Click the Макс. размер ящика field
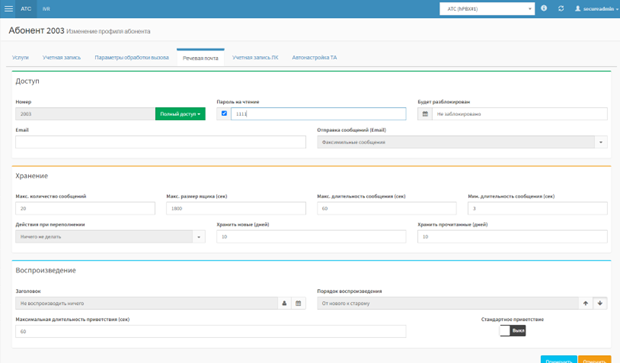 pyautogui.click(x=236, y=208)
